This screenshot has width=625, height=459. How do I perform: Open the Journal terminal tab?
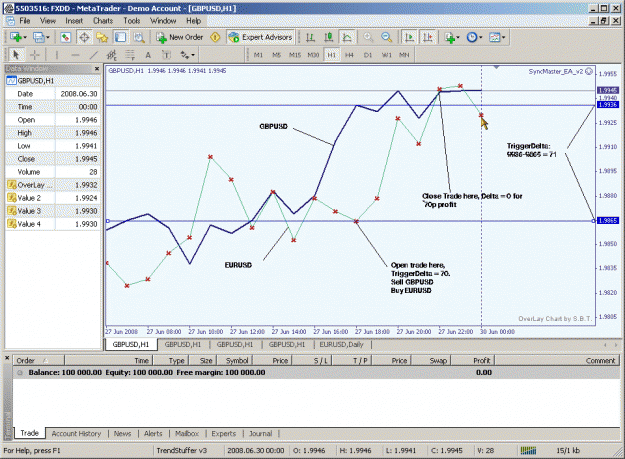coord(260,434)
